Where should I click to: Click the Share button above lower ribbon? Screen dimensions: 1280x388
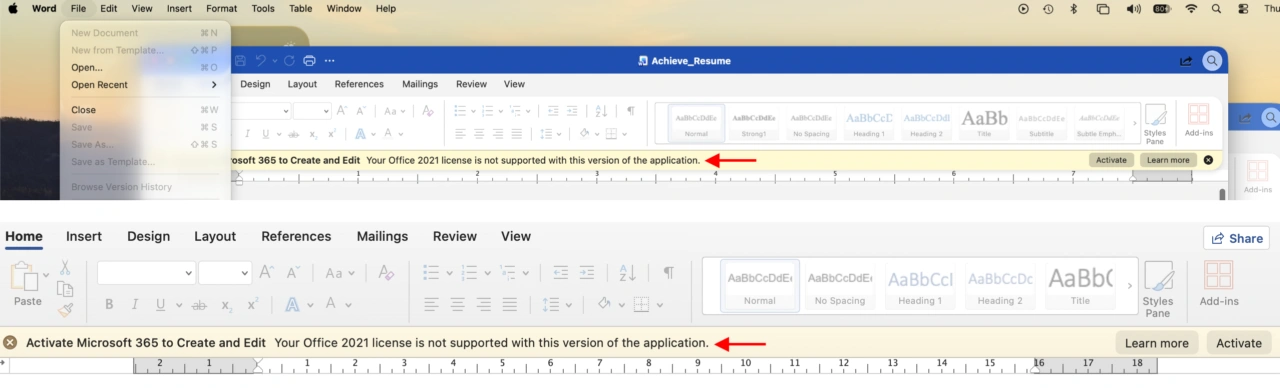coord(1237,238)
